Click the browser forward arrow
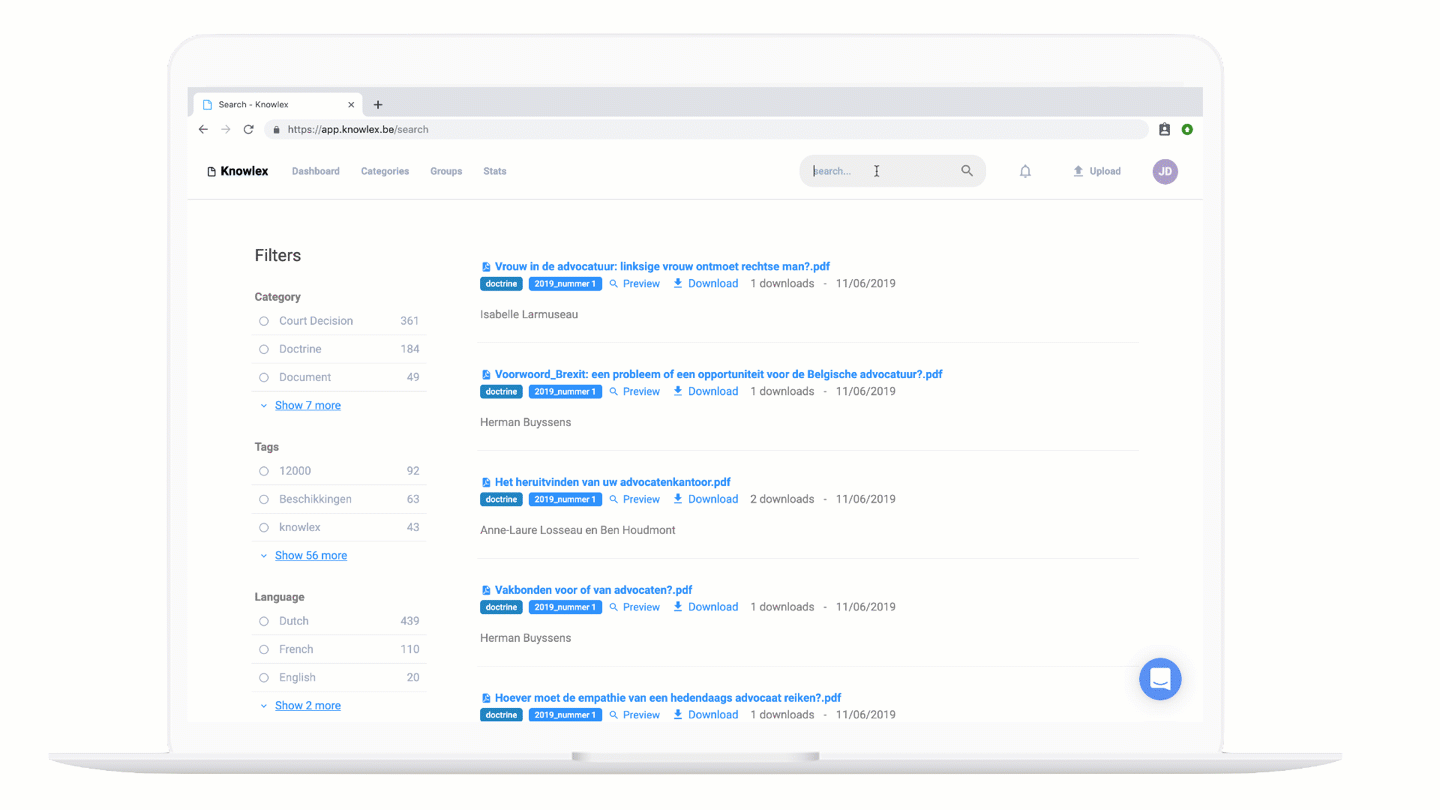 coord(226,129)
